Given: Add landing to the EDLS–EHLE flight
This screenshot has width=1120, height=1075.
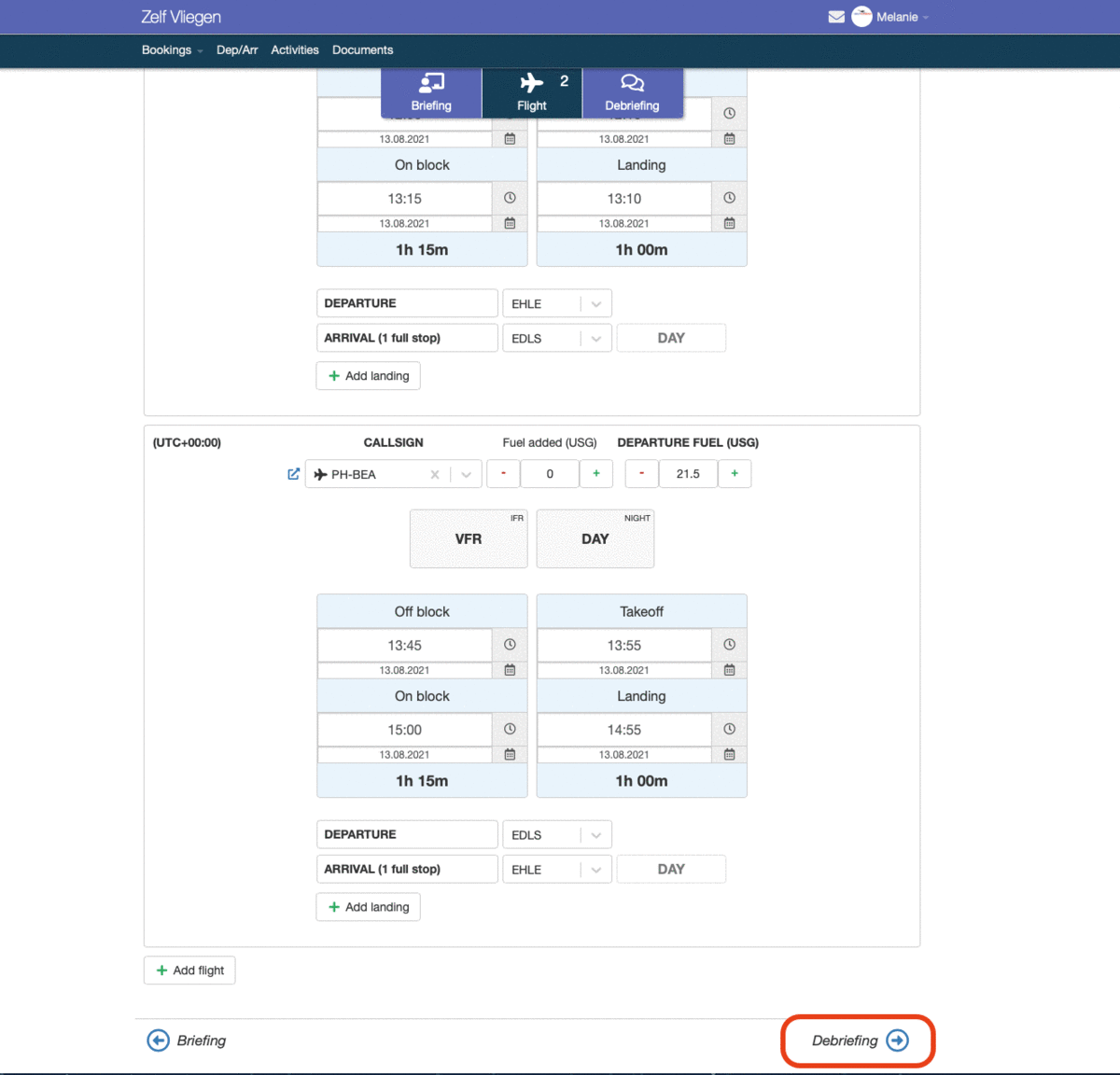Looking at the screenshot, I should click(369, 907).
